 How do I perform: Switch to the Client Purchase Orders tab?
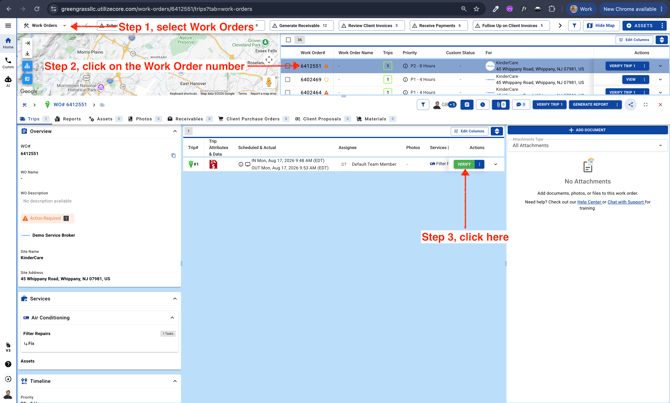pos(254,119)
